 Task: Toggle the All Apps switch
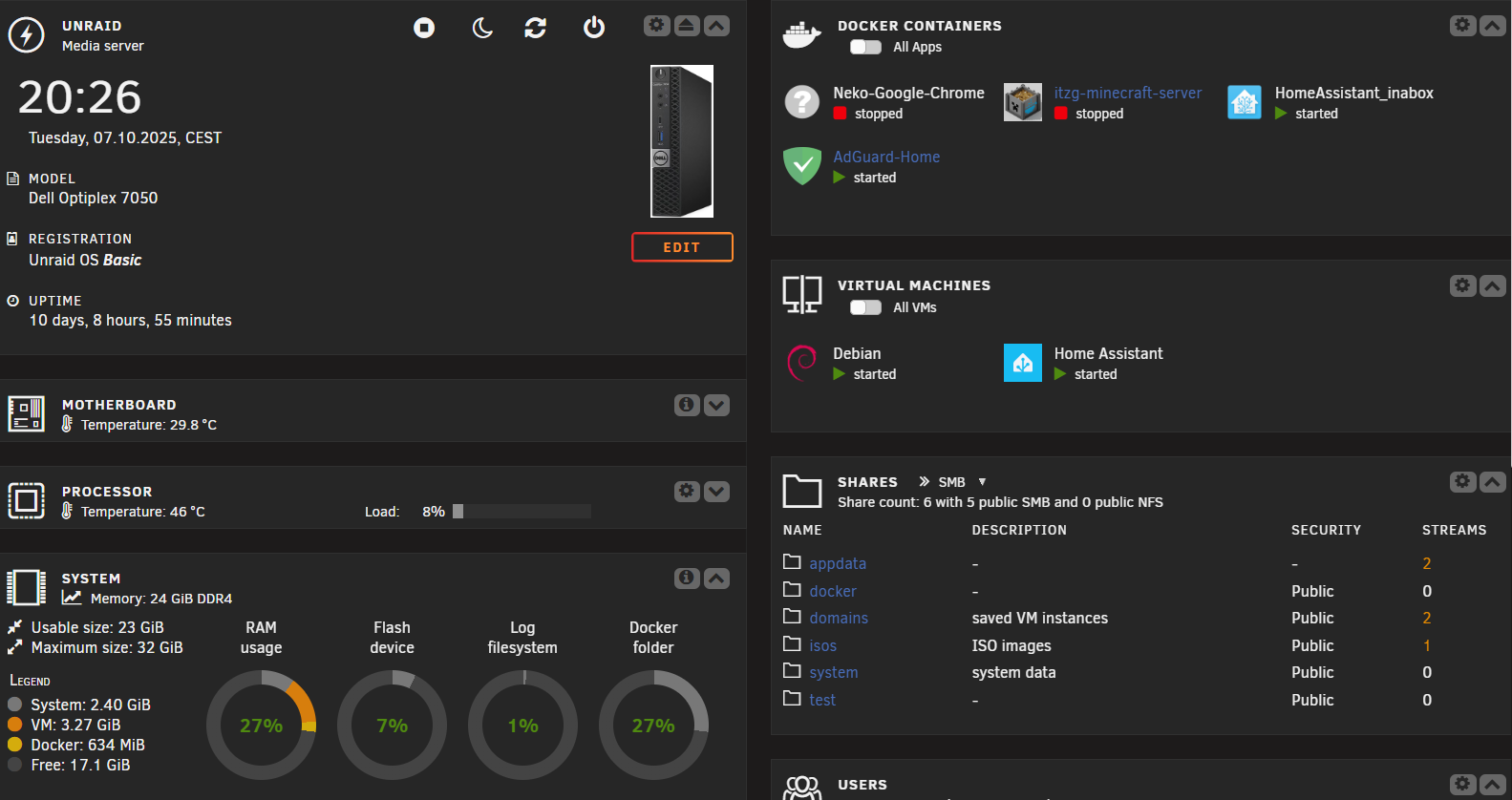click(x=865, y=47)
